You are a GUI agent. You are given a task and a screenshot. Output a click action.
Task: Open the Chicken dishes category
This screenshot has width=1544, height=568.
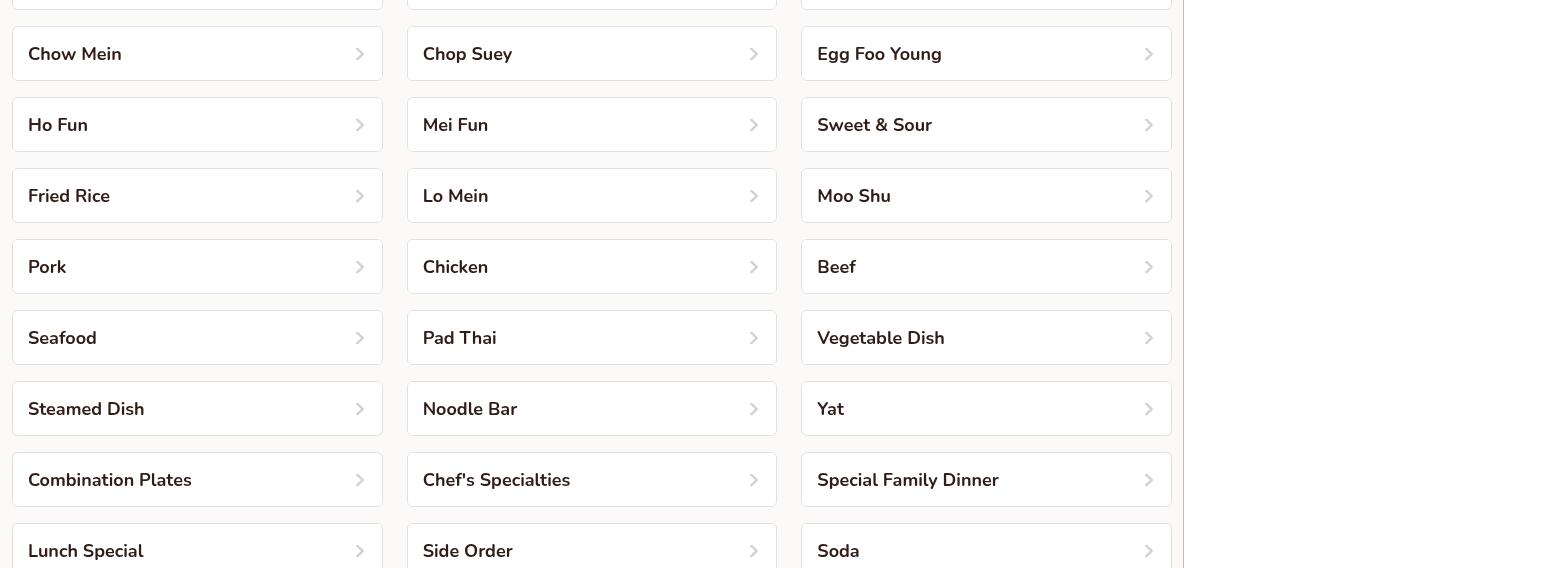[591, 267]
